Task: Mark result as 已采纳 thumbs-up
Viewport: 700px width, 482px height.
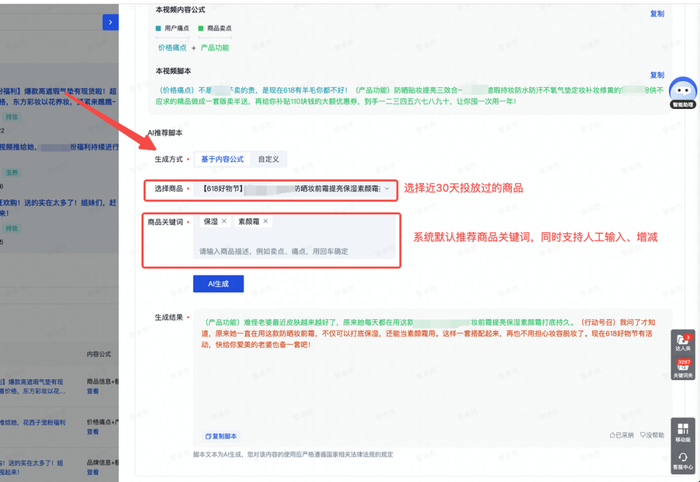Action: click(x=621, y=435)
